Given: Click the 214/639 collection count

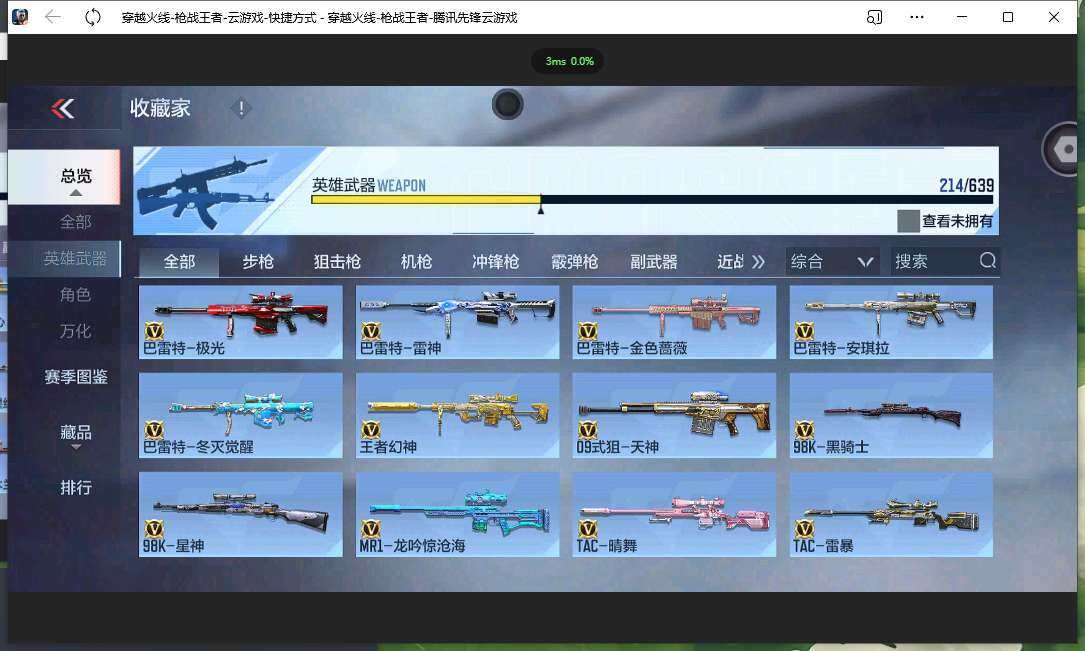Looking at the screenshot, I should coord(966,185).
